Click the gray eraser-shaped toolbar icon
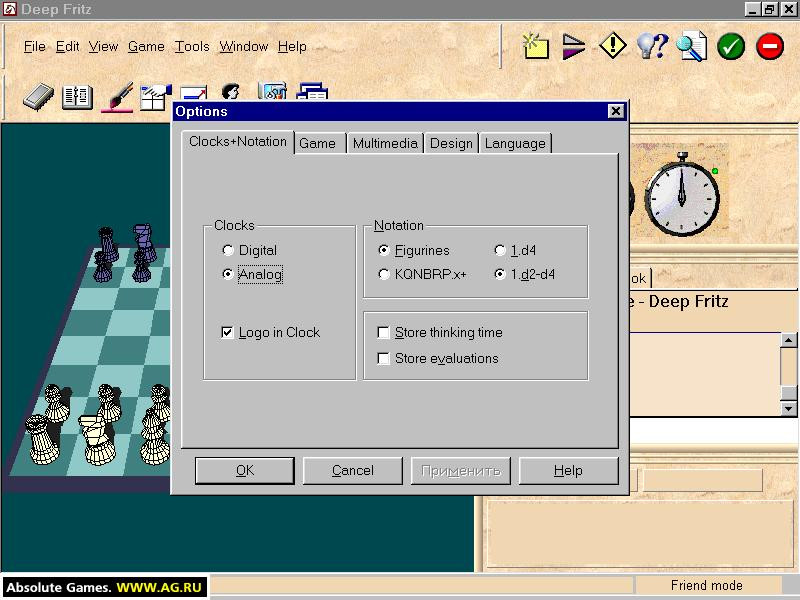 [x=38, y=96]
